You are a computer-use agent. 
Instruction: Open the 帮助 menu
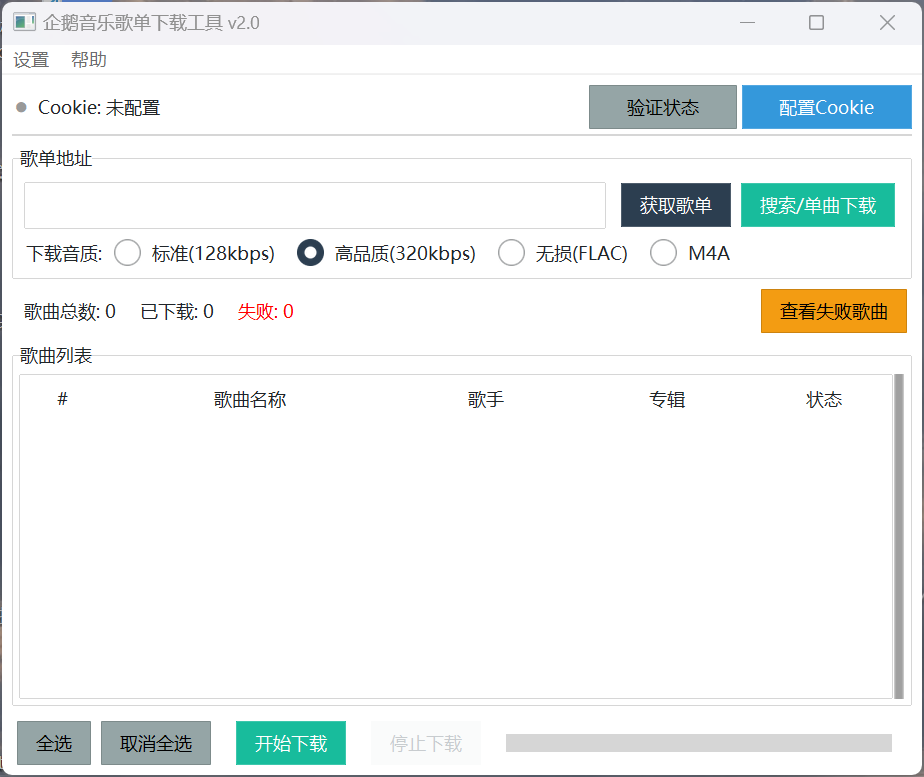pos(89,59)
